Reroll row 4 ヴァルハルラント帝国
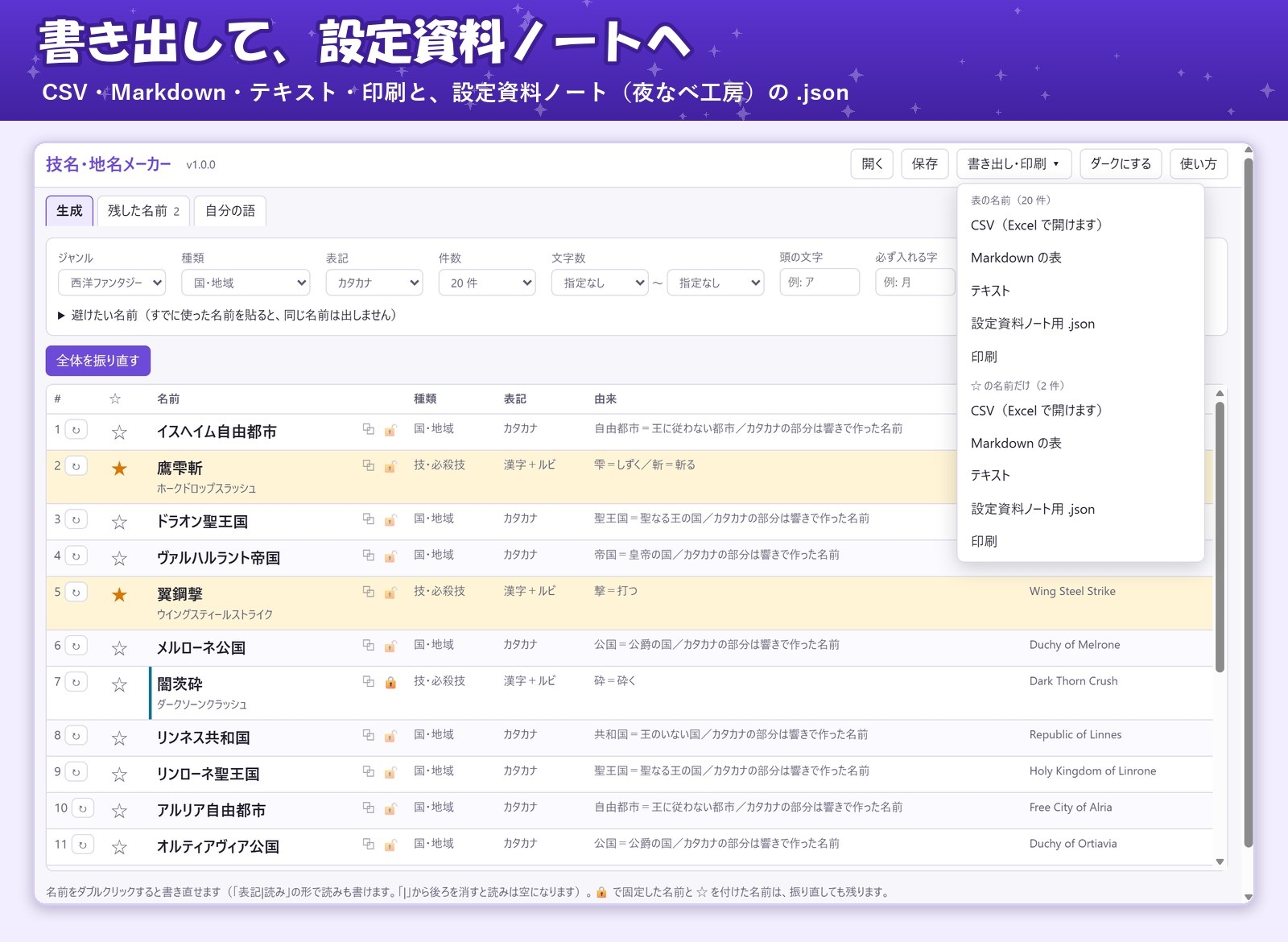 76,556
